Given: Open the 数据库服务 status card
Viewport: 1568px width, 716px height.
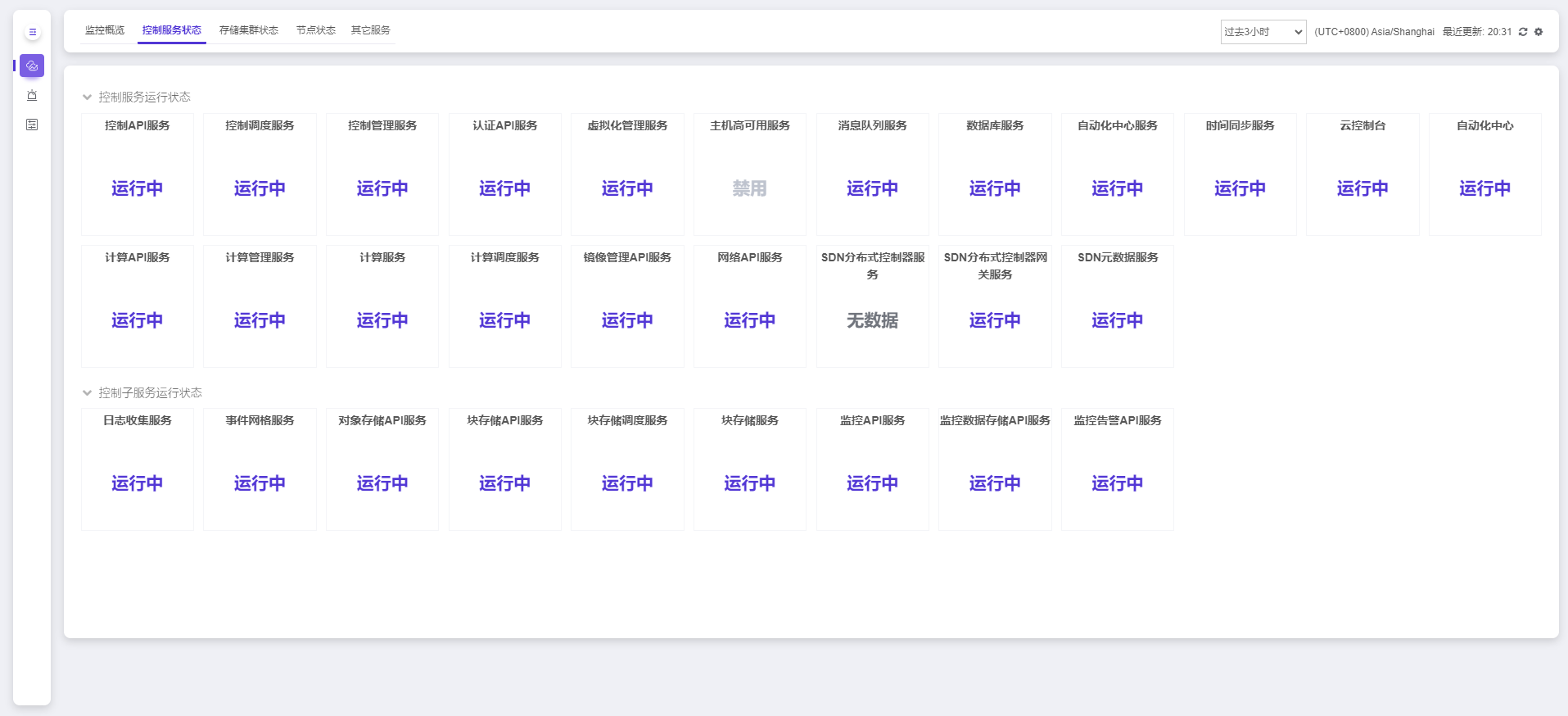Looking at the screenshot, I should pyautogui.click(x=995, y=174).
